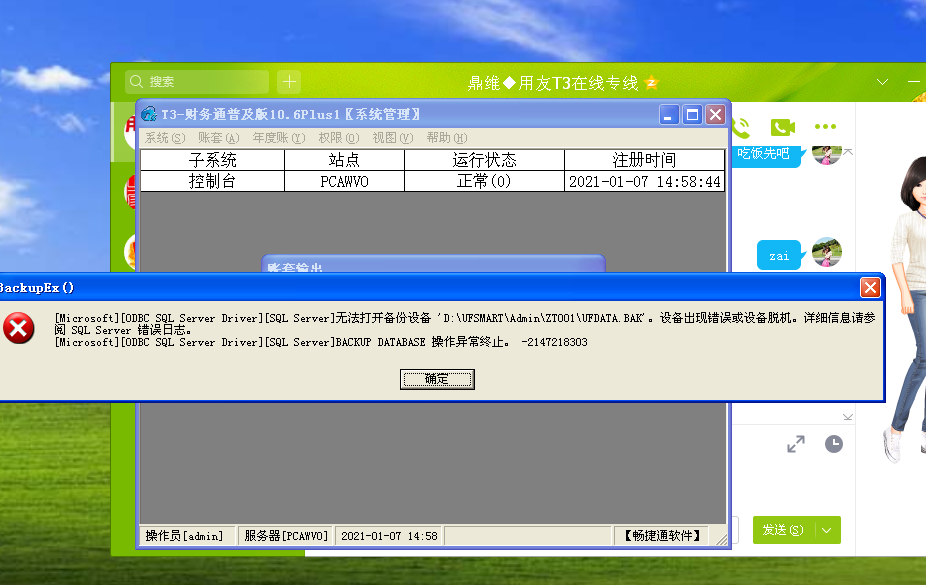Image resolution: width=926 pixels, height=585 pixels.
Task: Select the 正常(0) status cell
Action: click(x=484, y=181)
